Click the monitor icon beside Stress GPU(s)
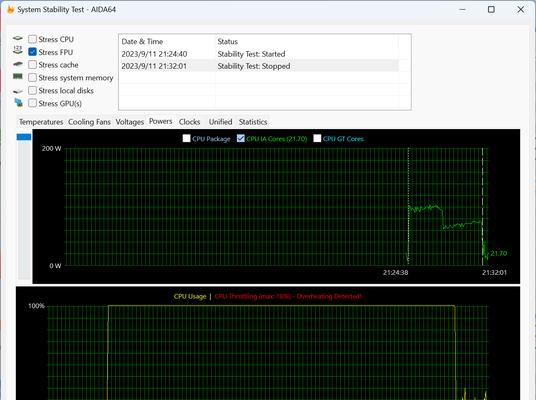536x400 pixels. click(18, 102)
